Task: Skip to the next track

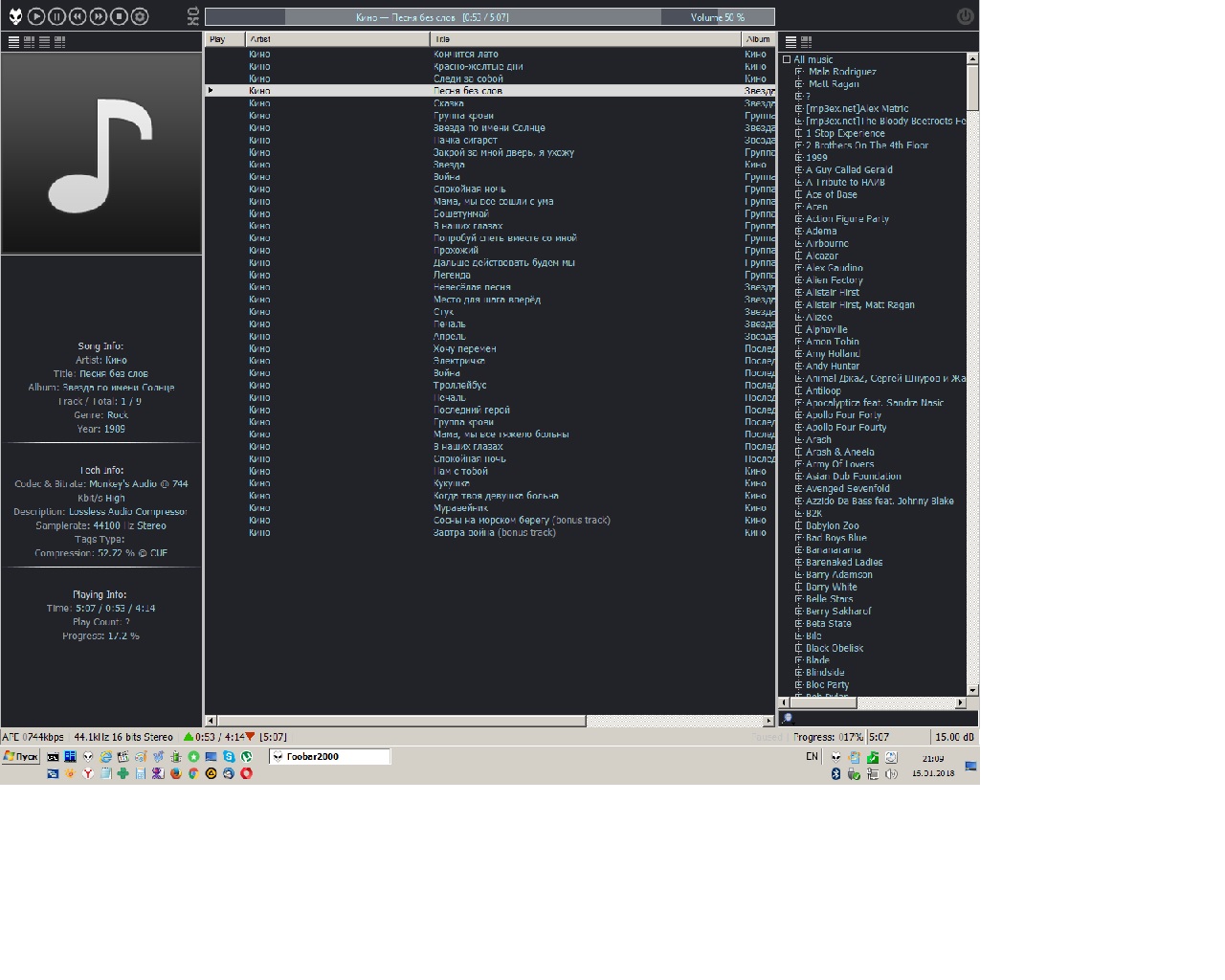Action: [x=99, y=16]
